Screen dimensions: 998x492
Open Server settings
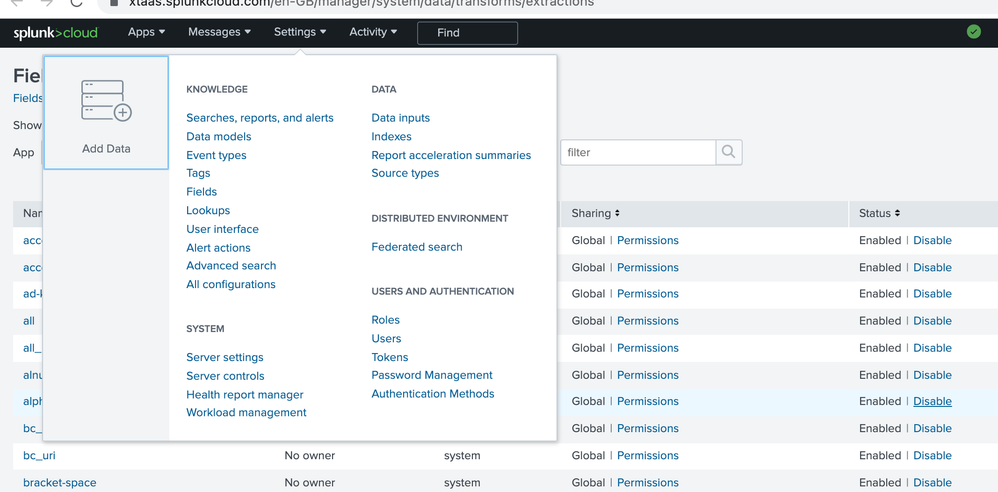coord(225,358)
